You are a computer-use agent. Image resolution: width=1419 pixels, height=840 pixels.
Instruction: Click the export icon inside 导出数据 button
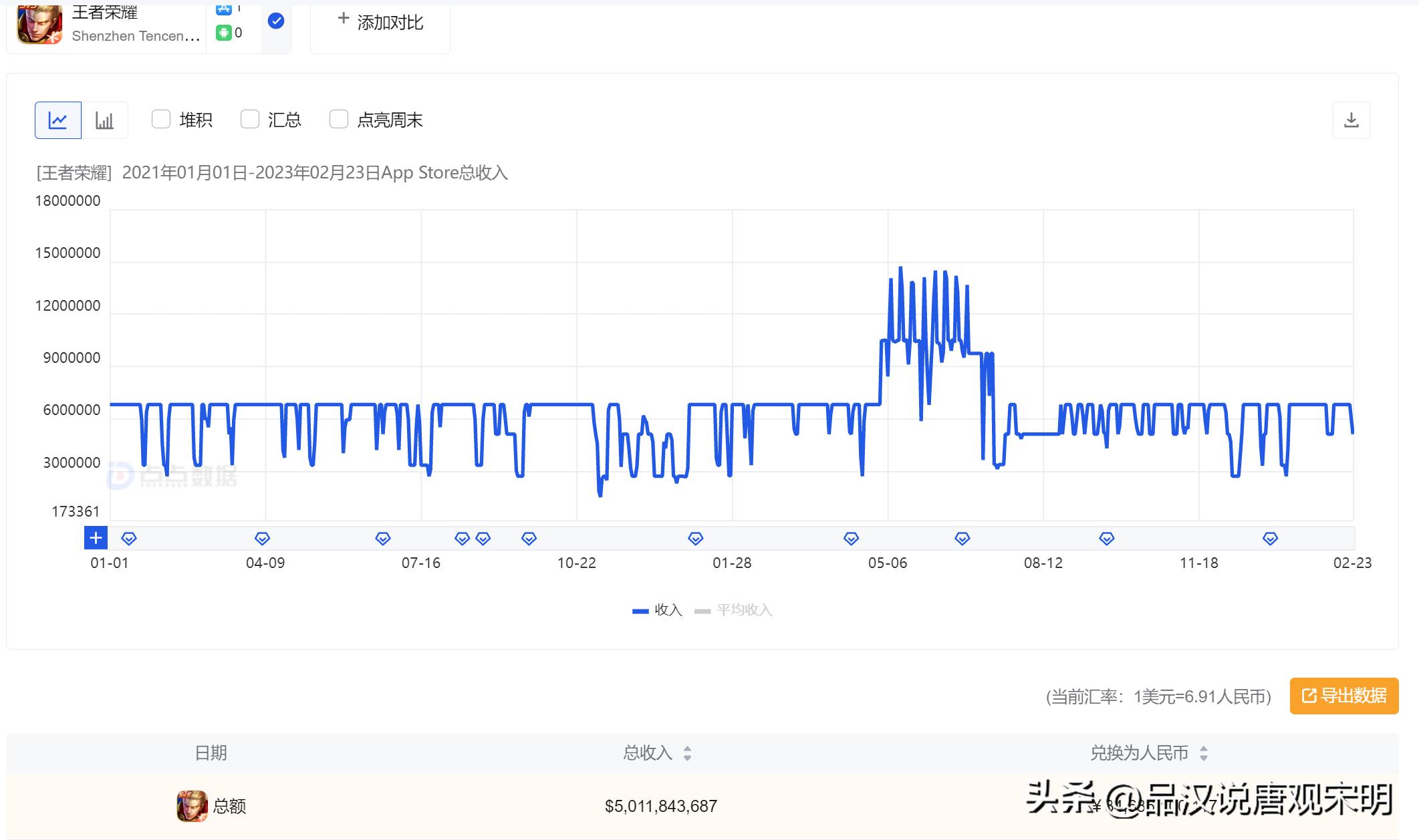[1308, 696]
